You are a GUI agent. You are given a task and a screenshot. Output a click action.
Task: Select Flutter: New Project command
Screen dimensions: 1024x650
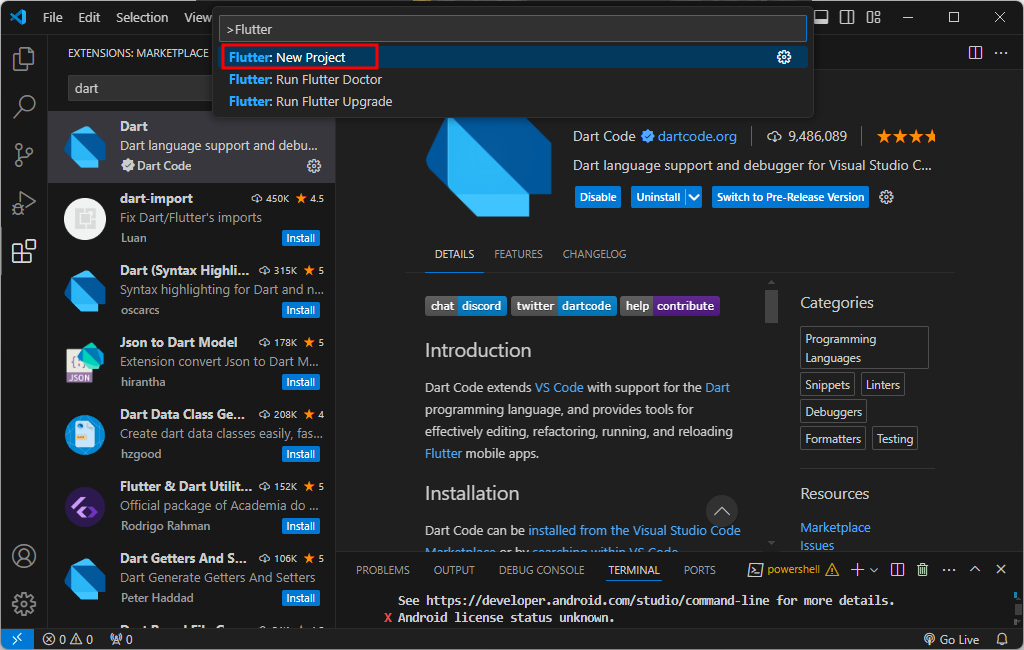tap(514, 57)
